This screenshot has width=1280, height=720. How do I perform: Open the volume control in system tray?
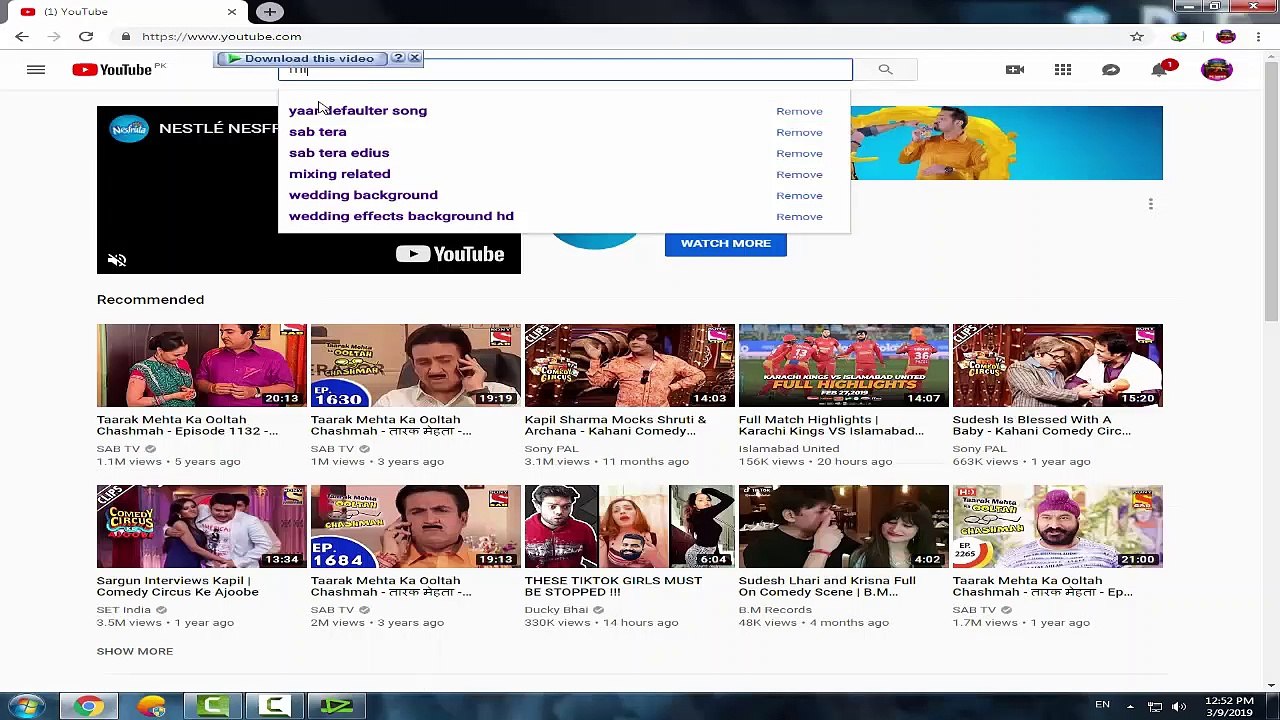[1179, 707]
